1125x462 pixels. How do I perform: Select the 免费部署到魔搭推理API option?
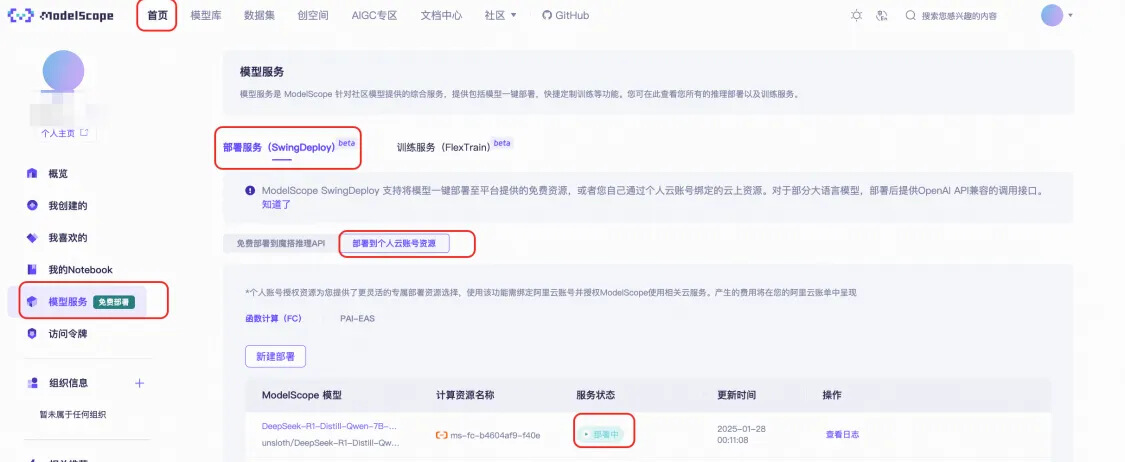pos(281,244)
